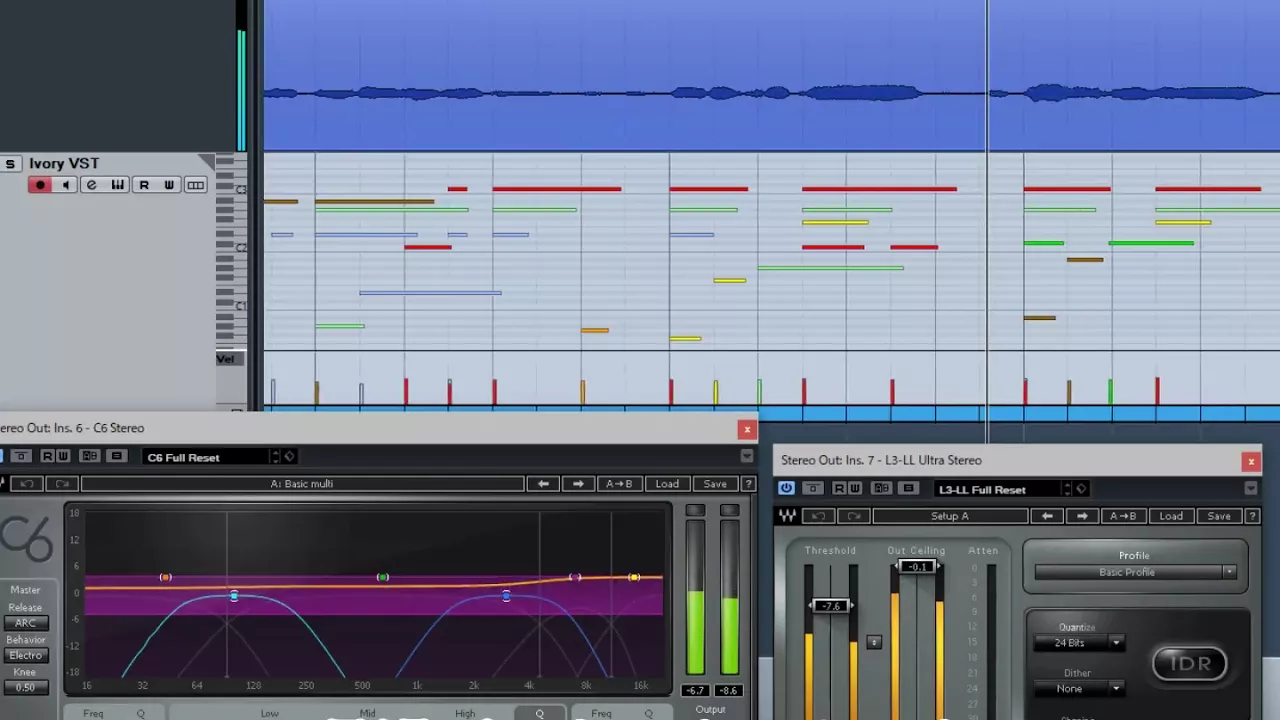Toggle record enable on Ivory VST track
The image size is (1280, 720).
(x=40, y=185)
